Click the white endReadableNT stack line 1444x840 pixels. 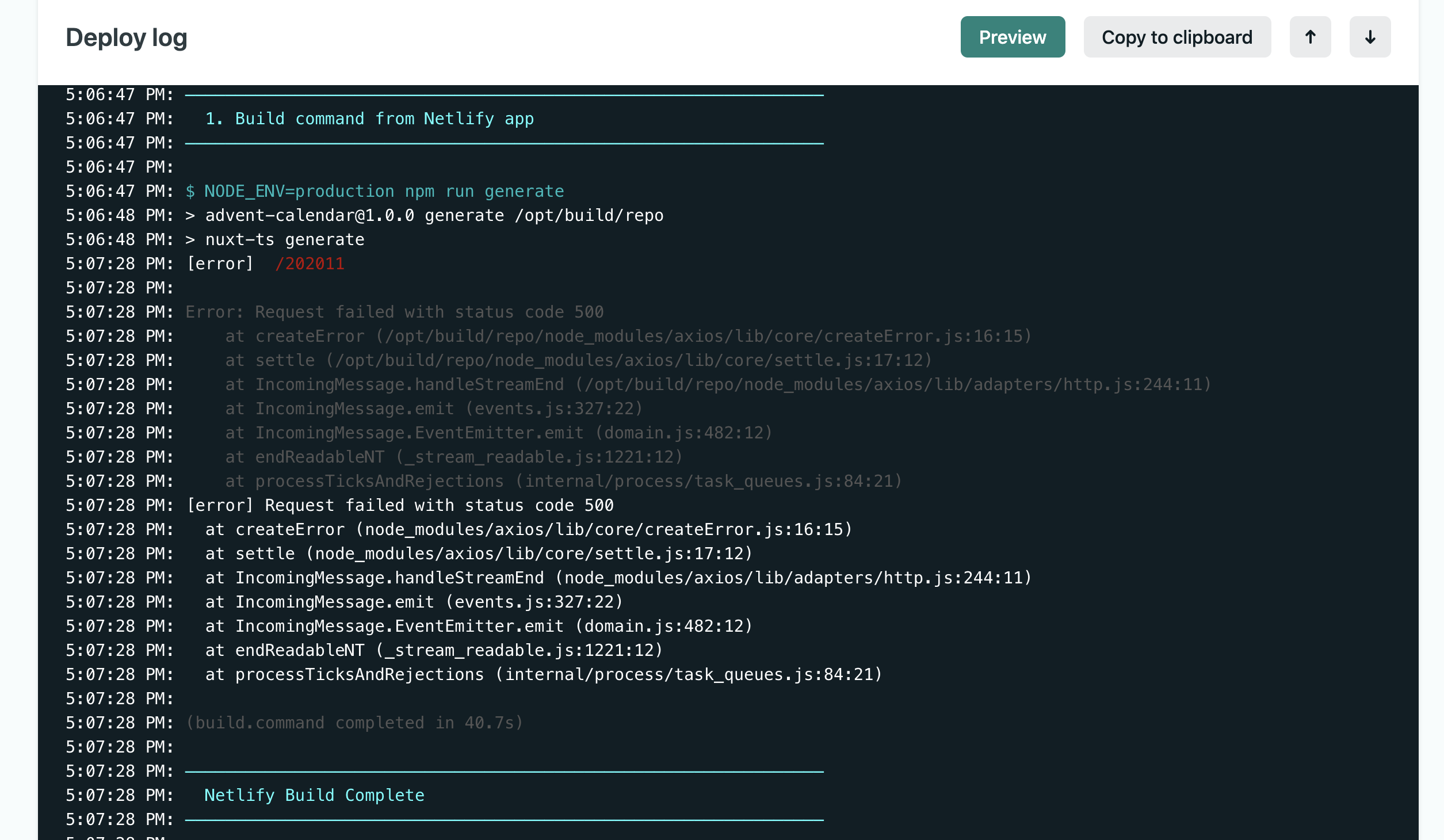(434, 650)
